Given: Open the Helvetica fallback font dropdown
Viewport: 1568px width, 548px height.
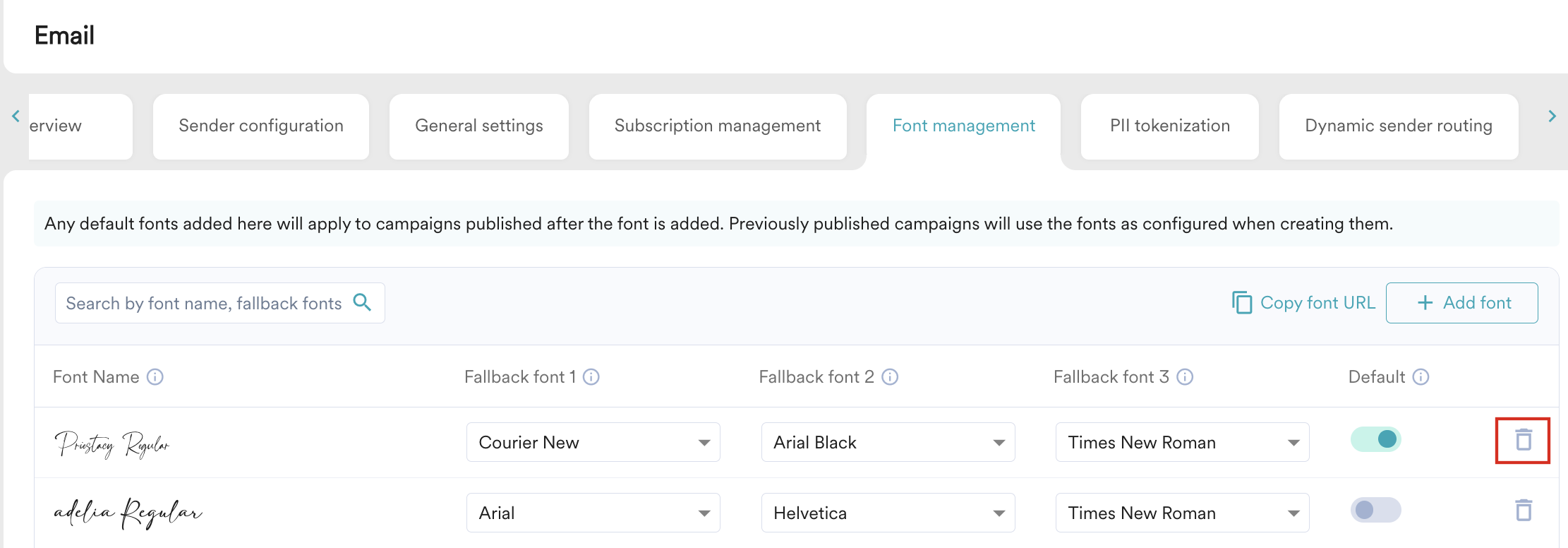Looking at the screenshot, I should [x=887, y=513].
